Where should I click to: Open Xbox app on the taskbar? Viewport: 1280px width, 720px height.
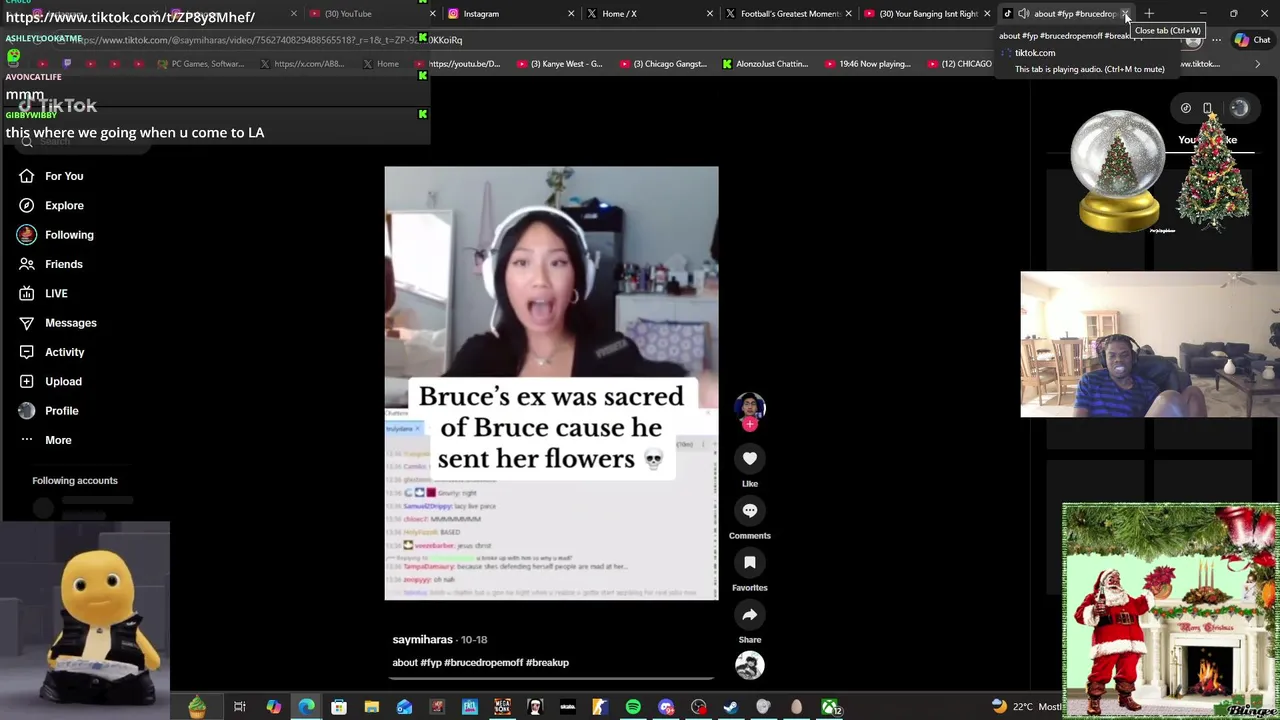830,707
